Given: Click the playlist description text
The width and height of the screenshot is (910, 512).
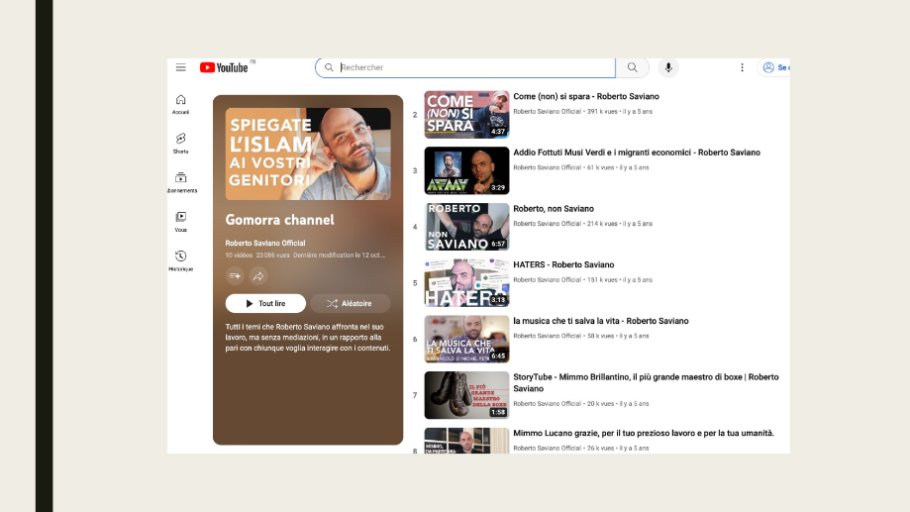Looking at the screenshot, I should tap(308, 337).
